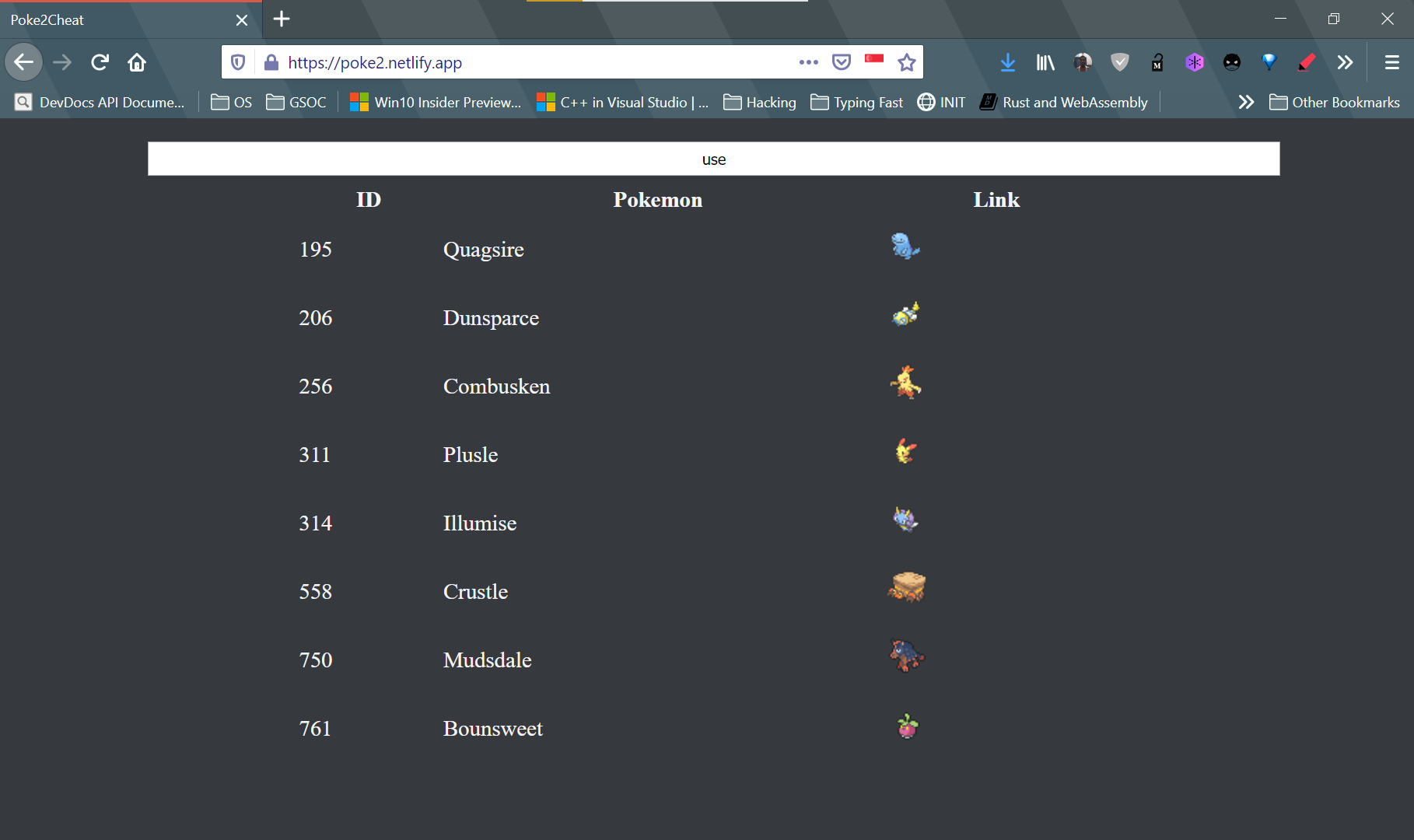Go to the browser home page

(x=137, y=62)
